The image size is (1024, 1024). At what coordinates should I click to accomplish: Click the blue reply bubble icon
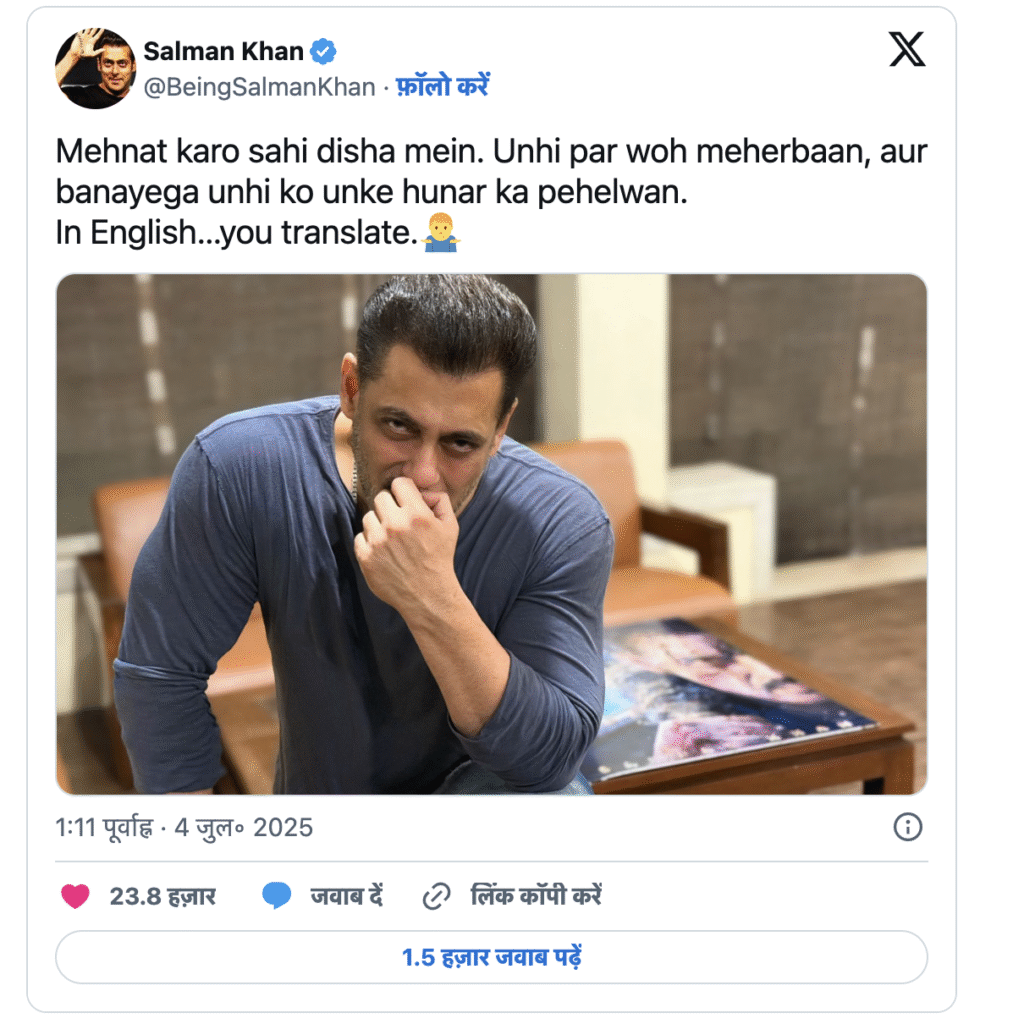[277, 895]
